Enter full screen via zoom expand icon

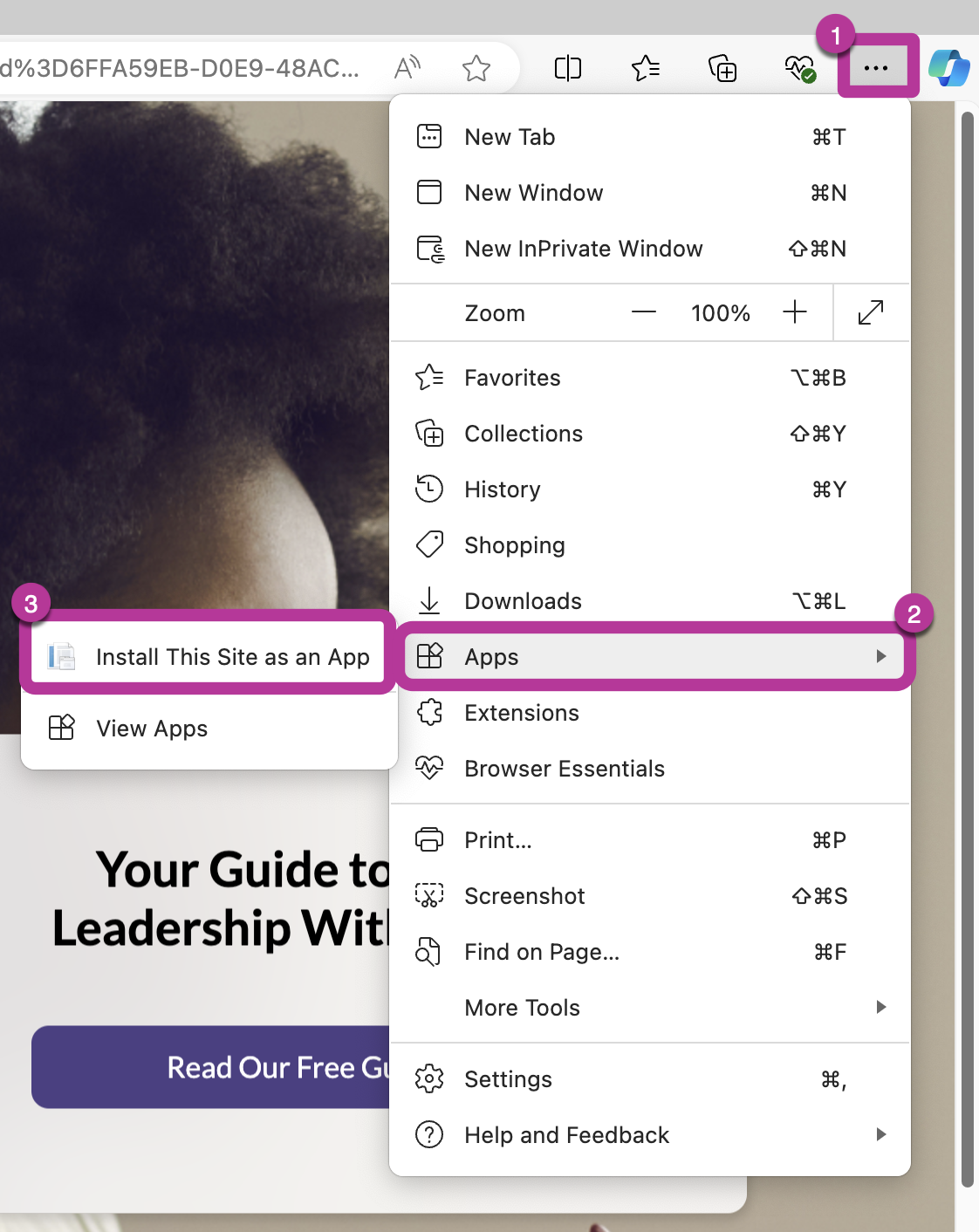871,312
